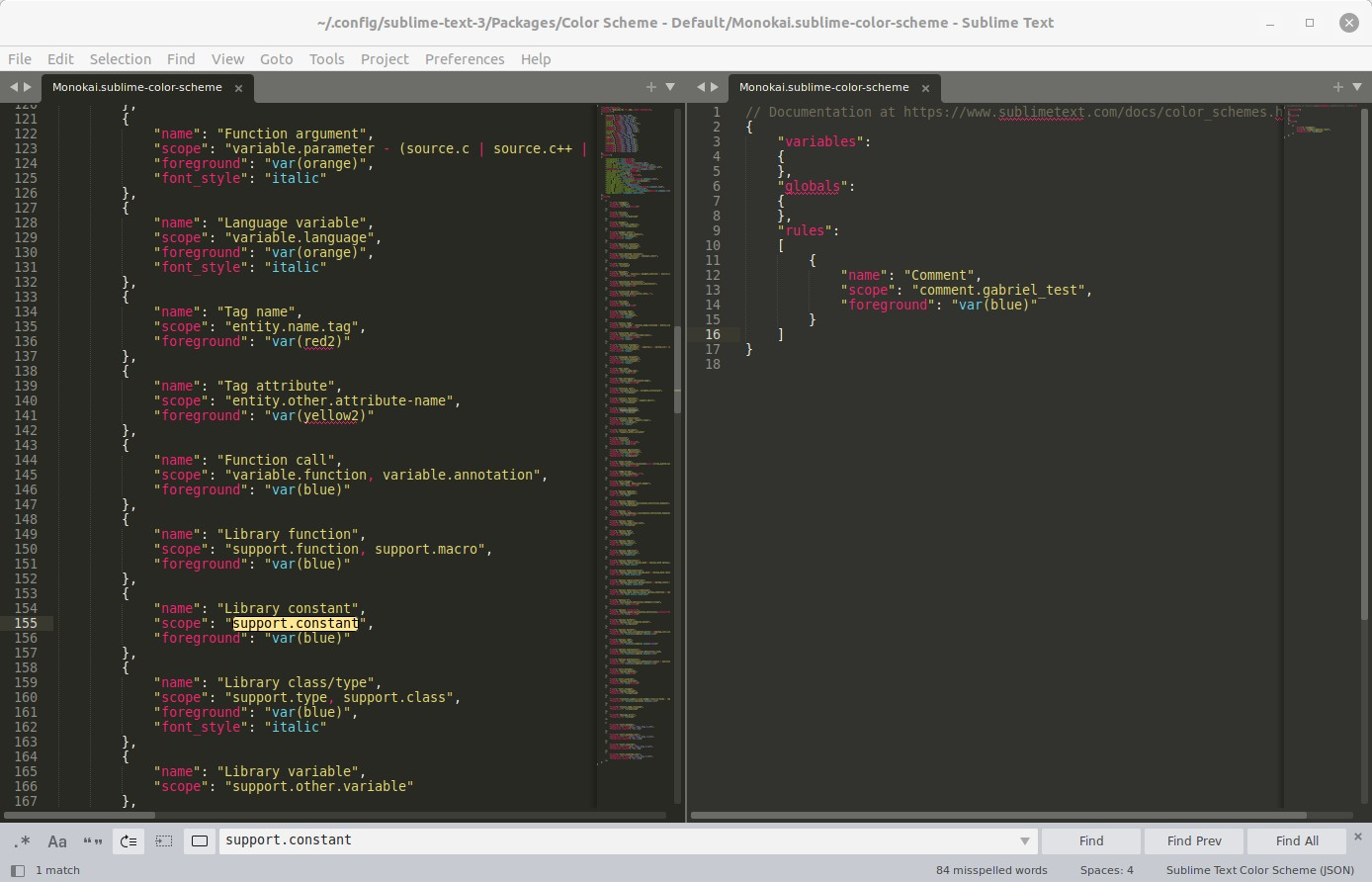The image size is (1372, 882).
Task: Toggle highlight matches option
Action: pyautogui.click(x=200, y=841)
